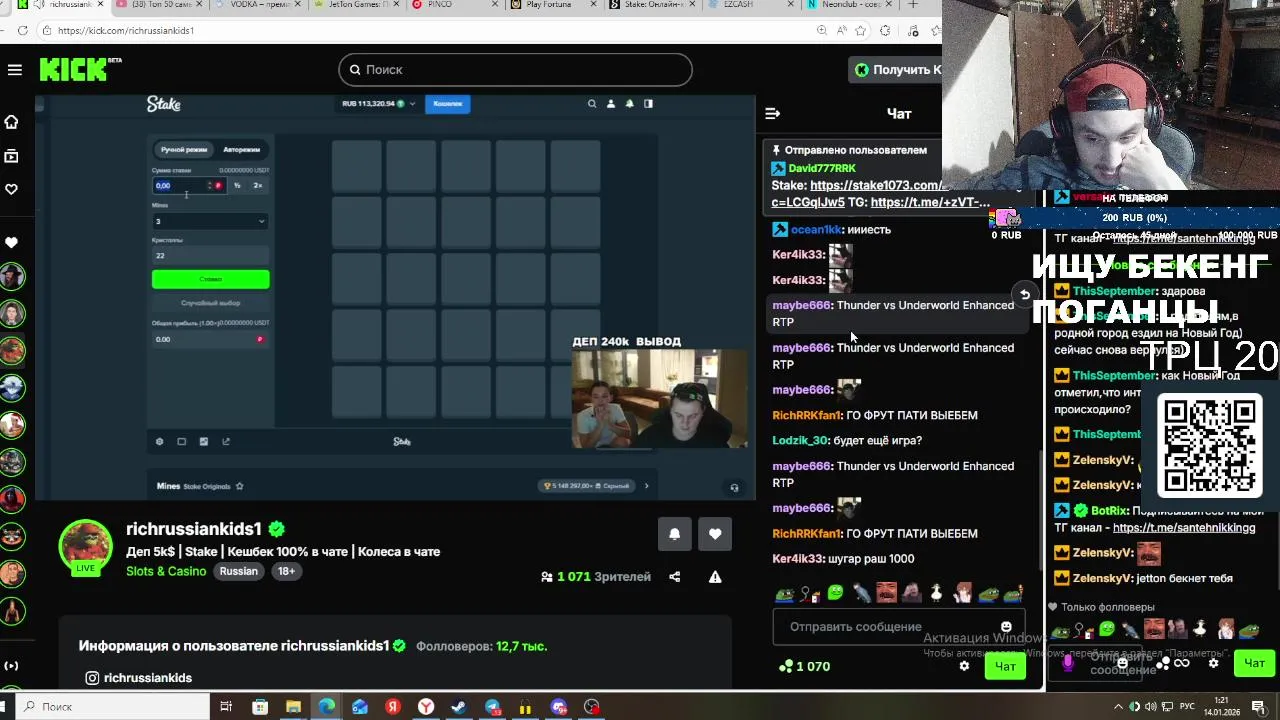Open the blue Кошелек wallet button

pos(447,104)
